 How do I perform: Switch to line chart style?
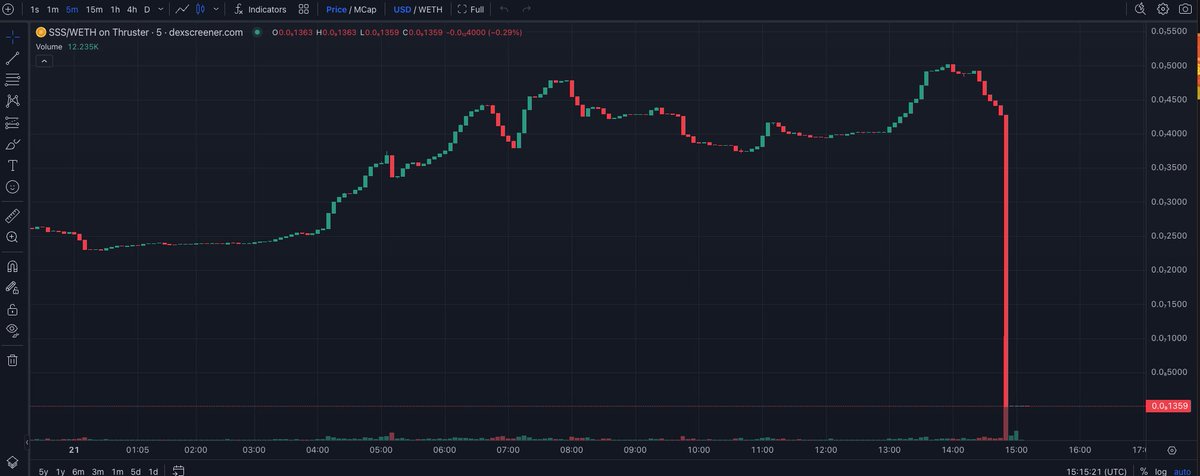point(182,9)
